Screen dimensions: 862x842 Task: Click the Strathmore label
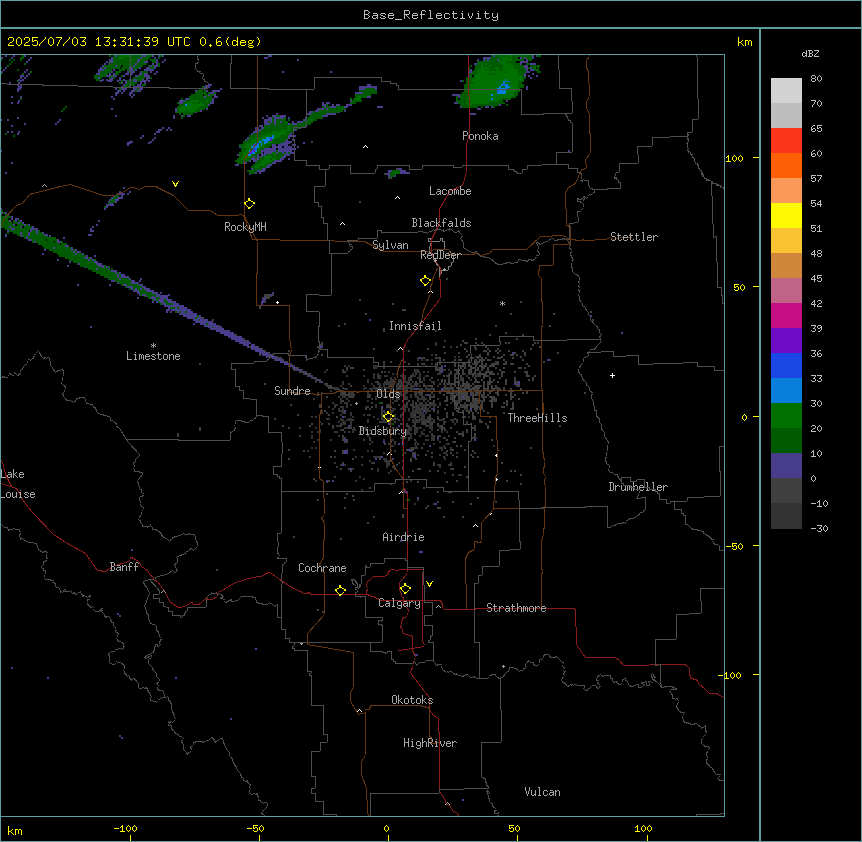516,608
